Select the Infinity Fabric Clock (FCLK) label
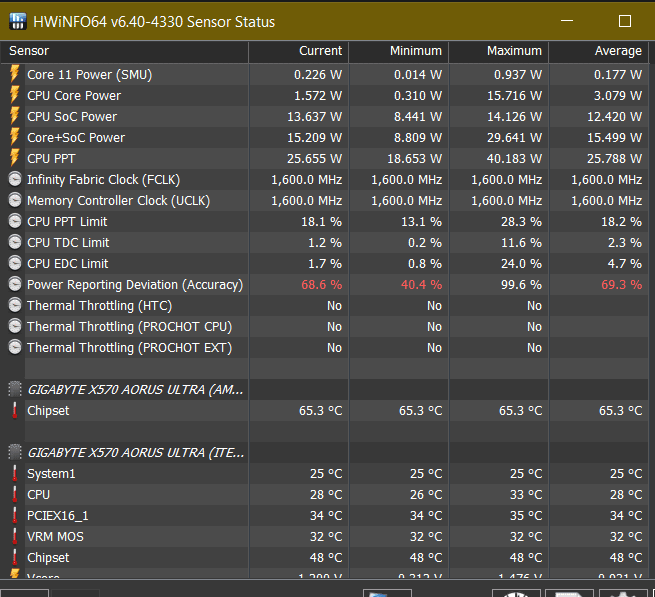Screen dimensions: 655x597 point(104,180)
